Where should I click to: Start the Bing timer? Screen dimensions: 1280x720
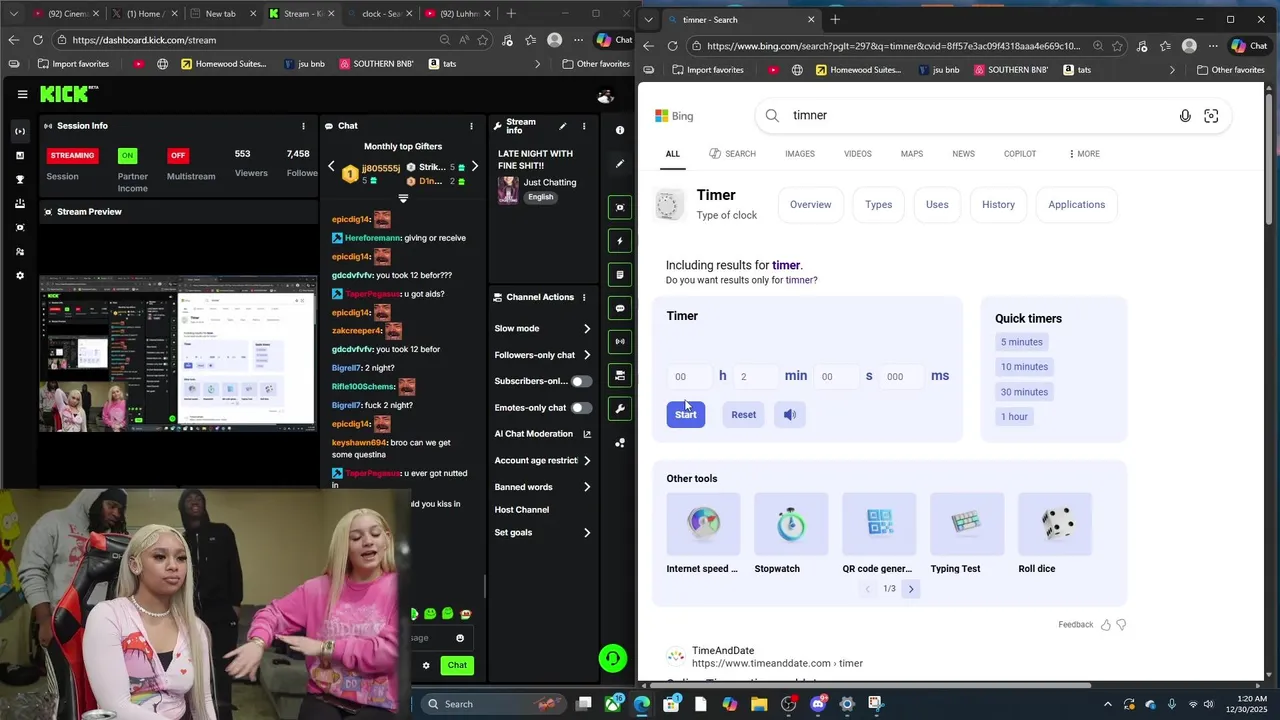(x=686, y=415)
